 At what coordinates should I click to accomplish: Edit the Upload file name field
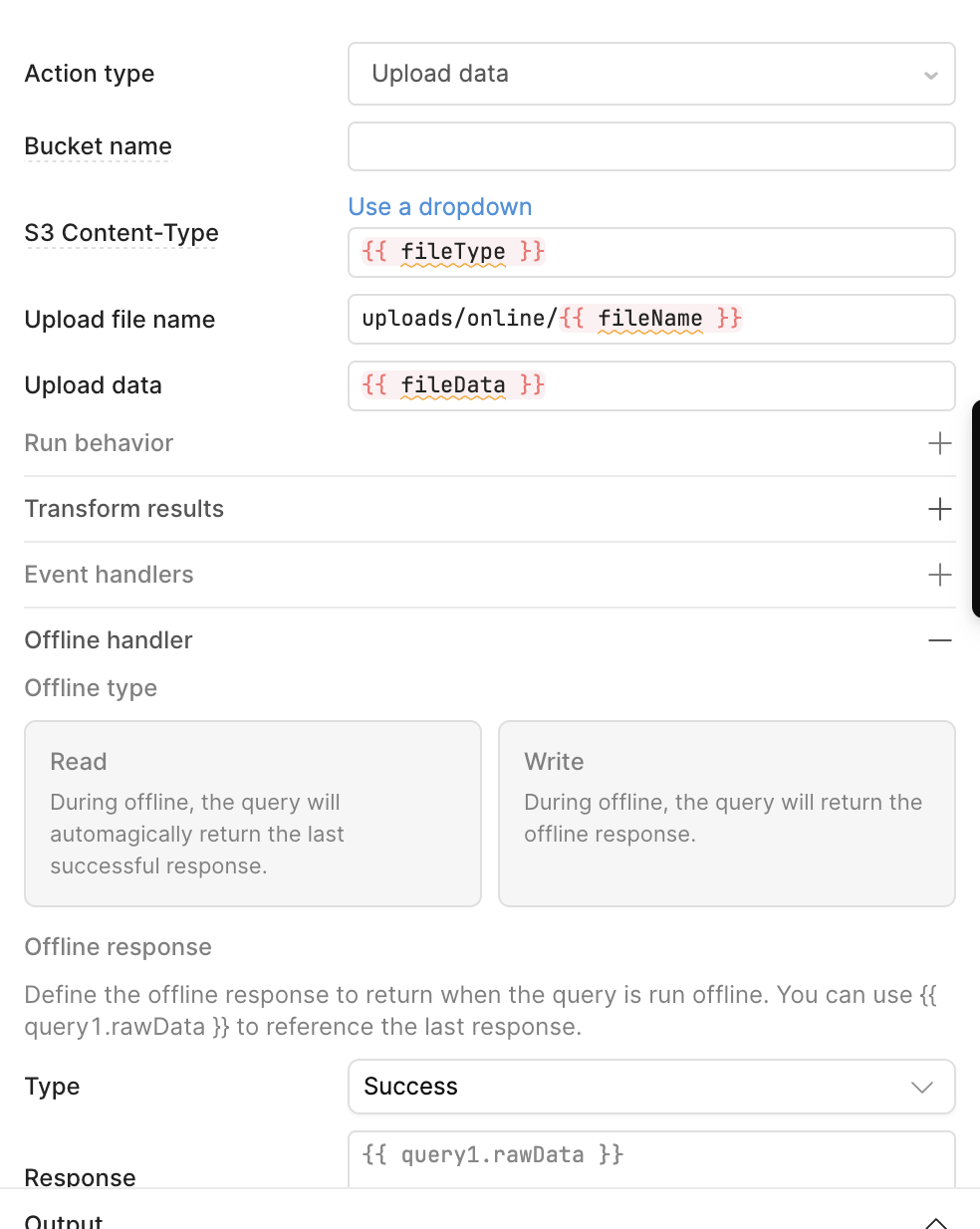(x=651, y=319)
